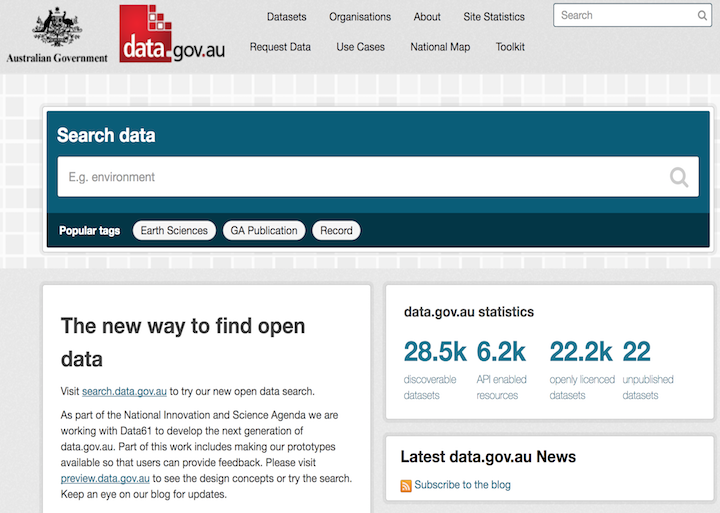Click the 'Popular tags' label
Screen dimensions: 720x513
90,231
